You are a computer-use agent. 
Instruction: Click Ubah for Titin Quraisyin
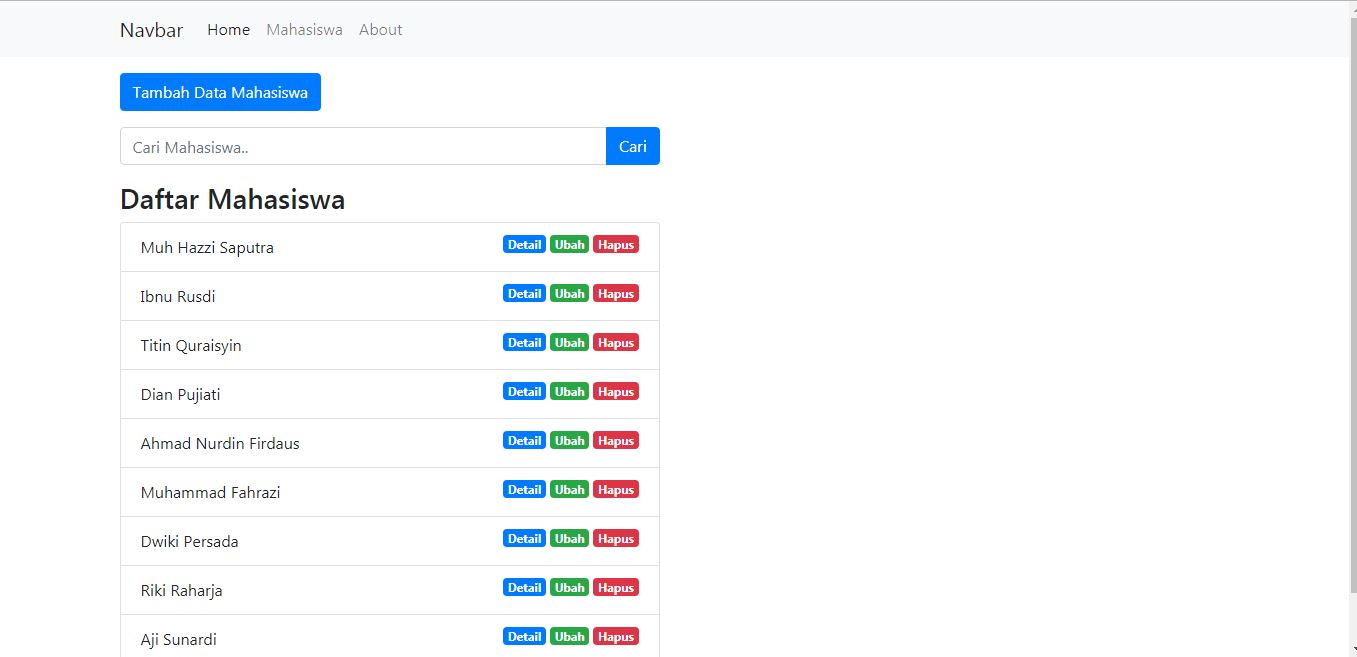pos(569,343)
